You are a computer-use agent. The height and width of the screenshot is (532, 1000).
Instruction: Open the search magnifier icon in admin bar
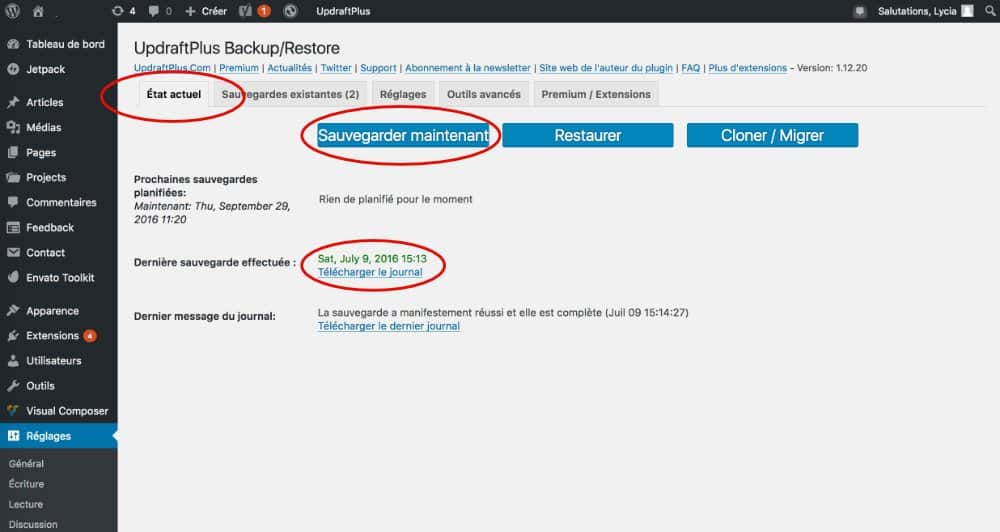990,11
